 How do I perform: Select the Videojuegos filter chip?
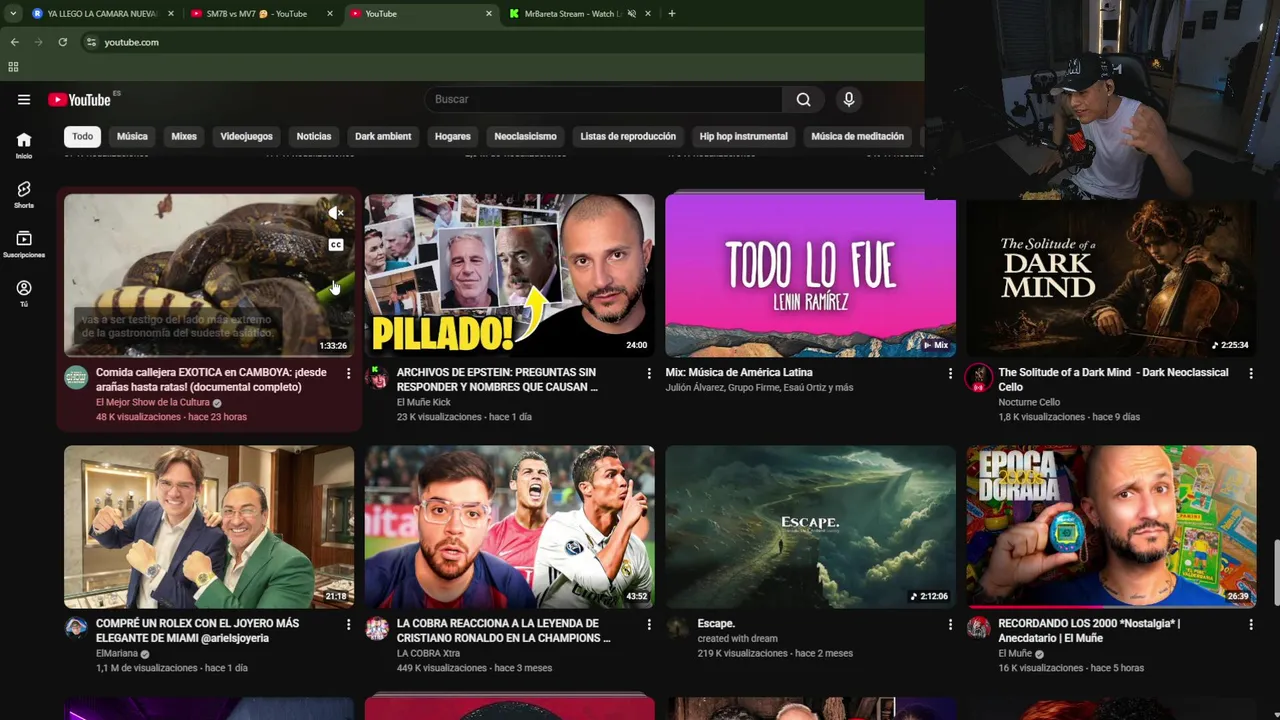pyautogui.click(x=246, y=136)
